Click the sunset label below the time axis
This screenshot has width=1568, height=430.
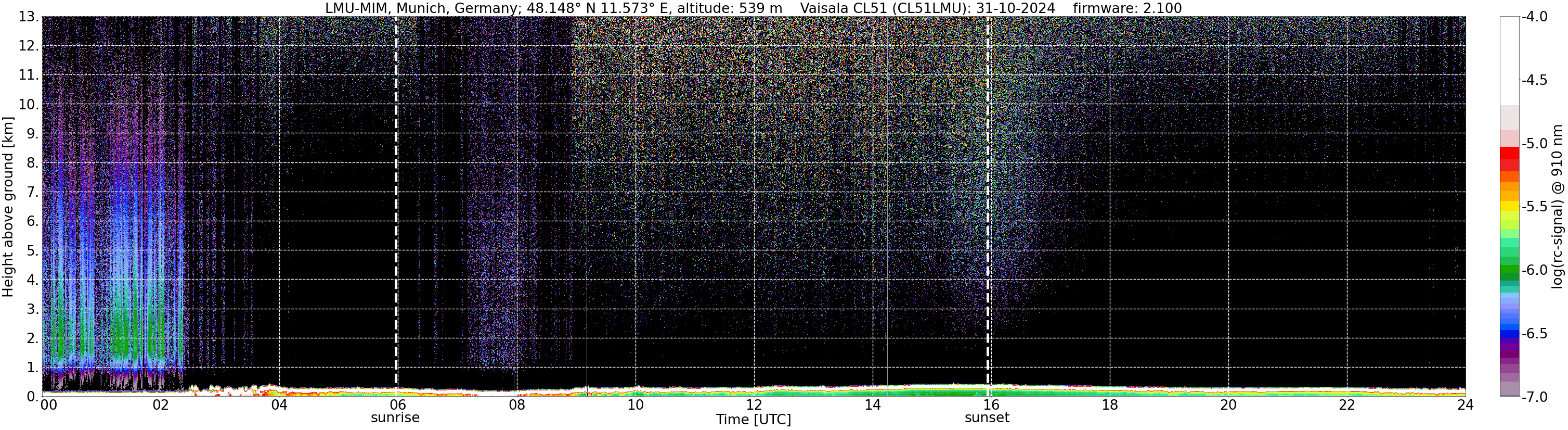[x=987, y=418]
